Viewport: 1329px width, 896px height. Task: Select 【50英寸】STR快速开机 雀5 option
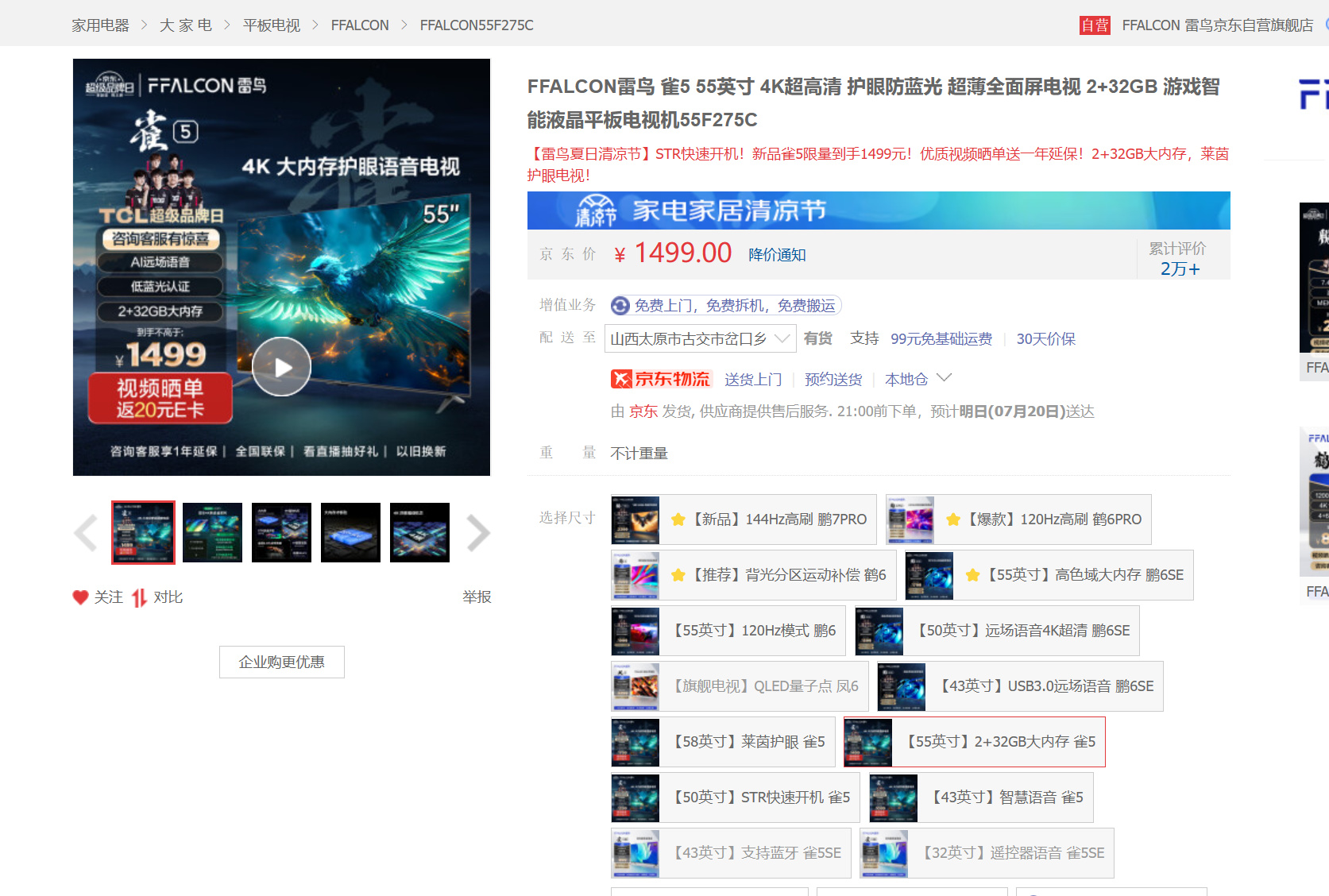[x=736, y=798]
